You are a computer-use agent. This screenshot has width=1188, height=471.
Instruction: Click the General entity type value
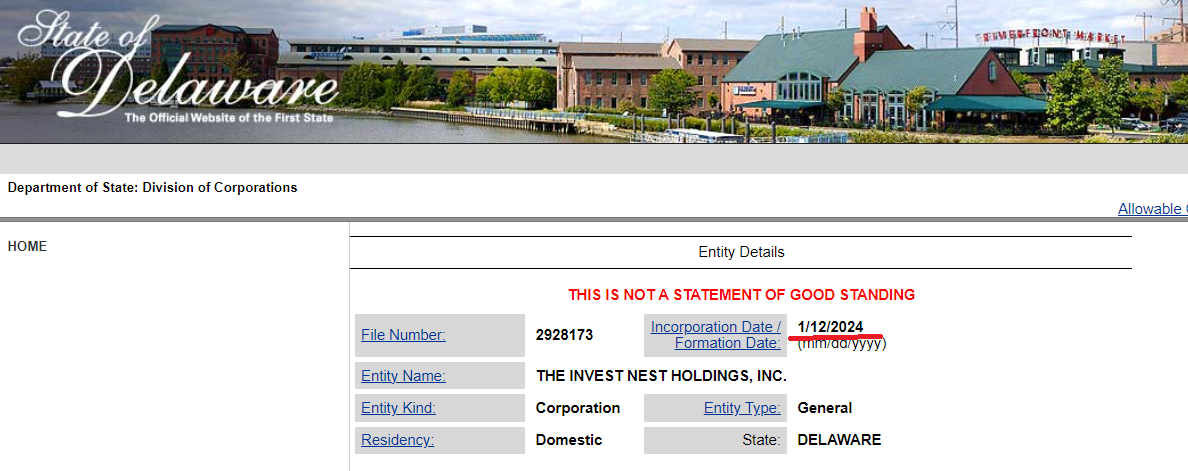pyautogui.click(x=824, y=408)
